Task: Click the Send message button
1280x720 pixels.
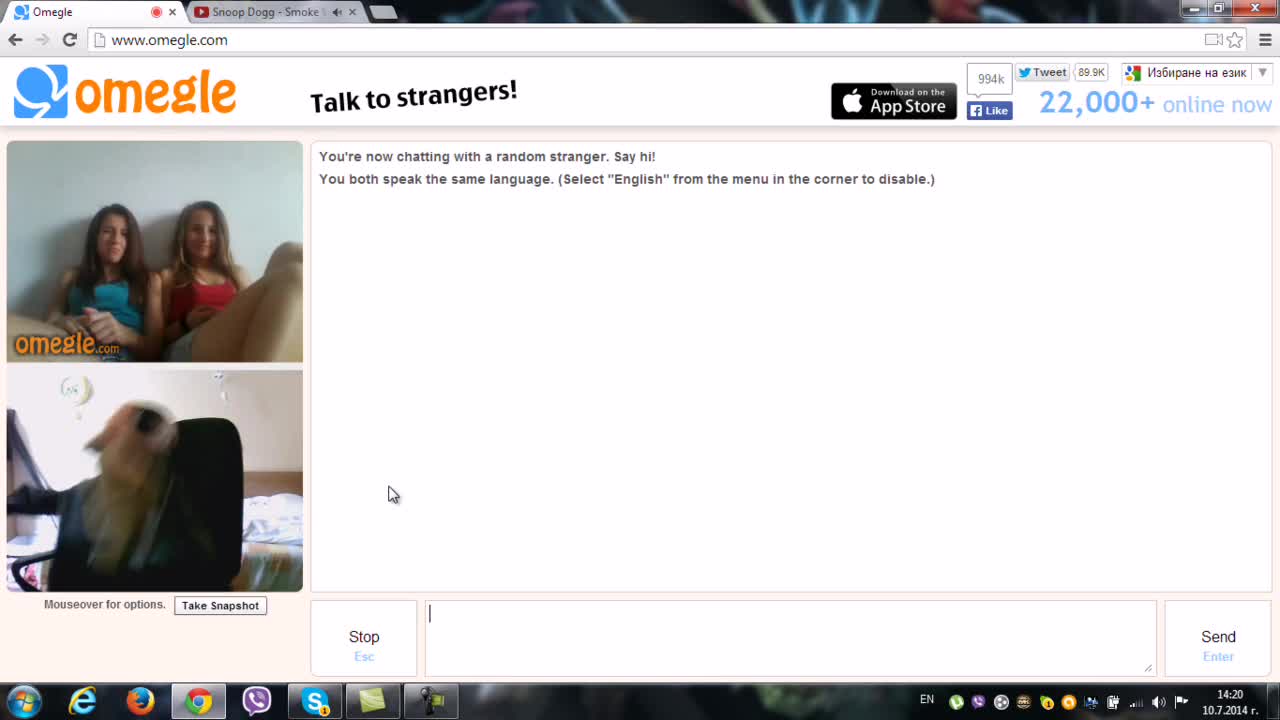Action: 1218,638
